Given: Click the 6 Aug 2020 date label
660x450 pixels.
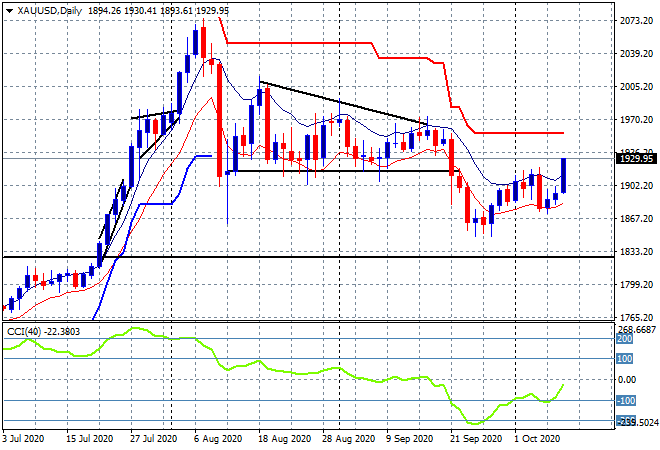Looking at the screenshot, I should (x=218, y=439).
